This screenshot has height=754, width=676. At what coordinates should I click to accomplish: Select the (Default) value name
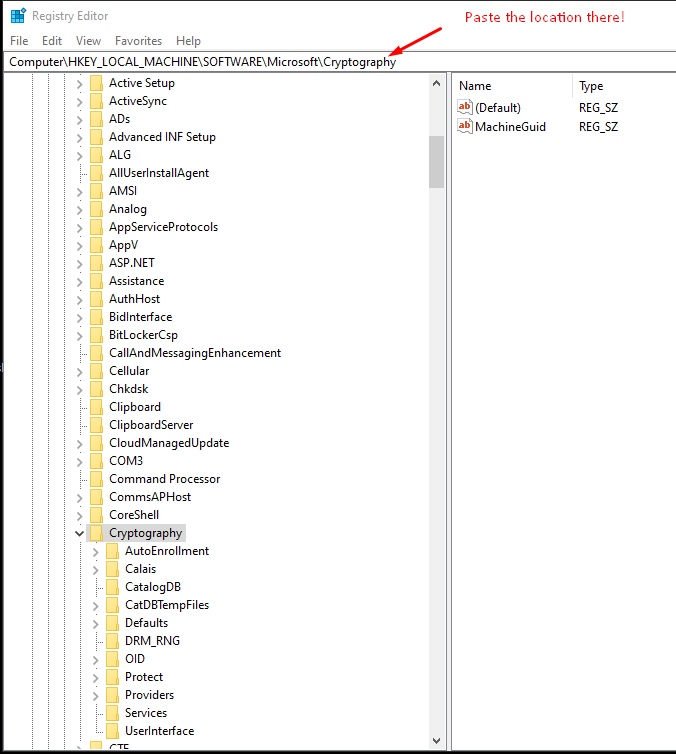(498, 107)
